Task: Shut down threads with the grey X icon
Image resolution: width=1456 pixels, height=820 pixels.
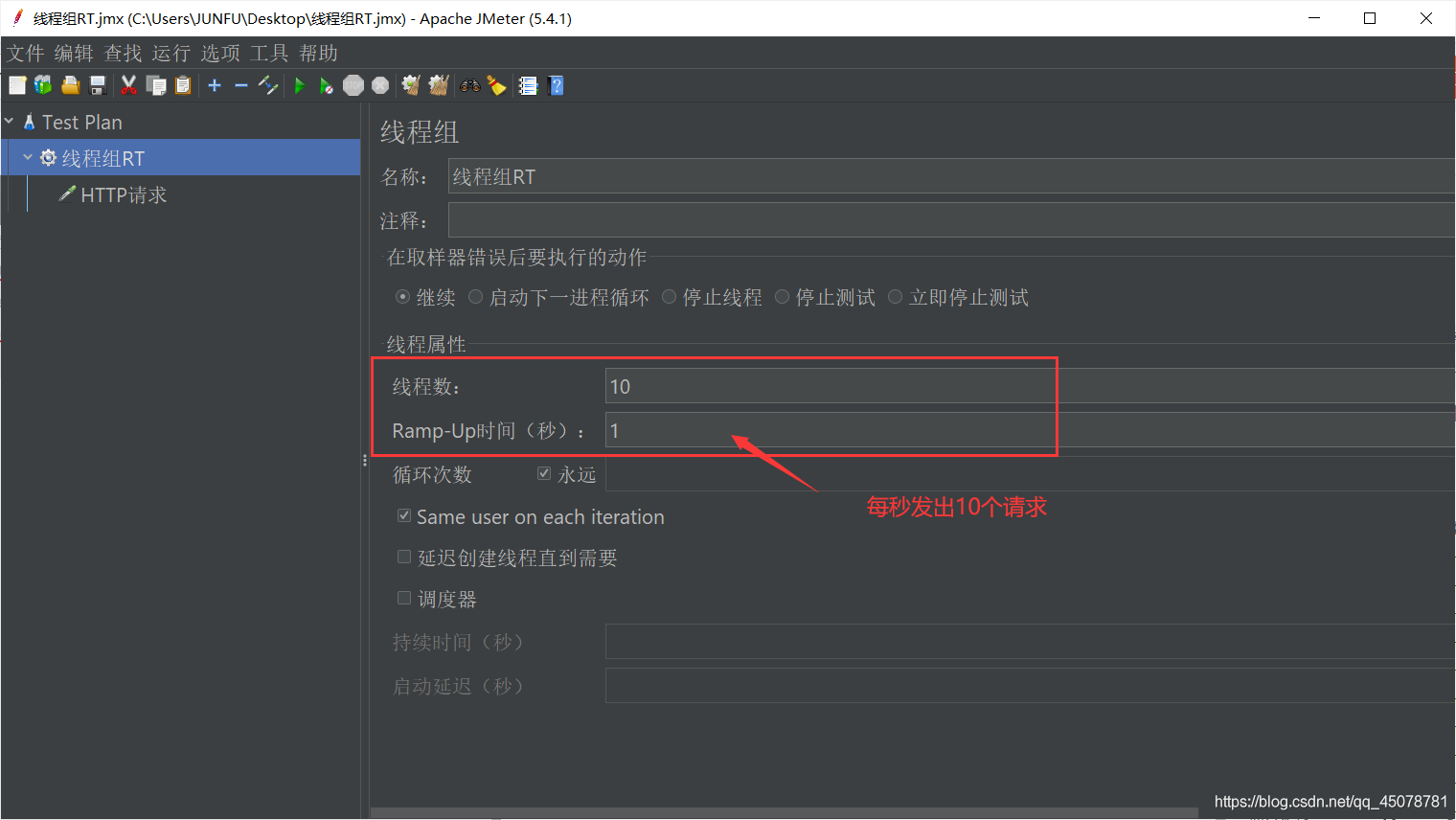Action: click(380, 85)
